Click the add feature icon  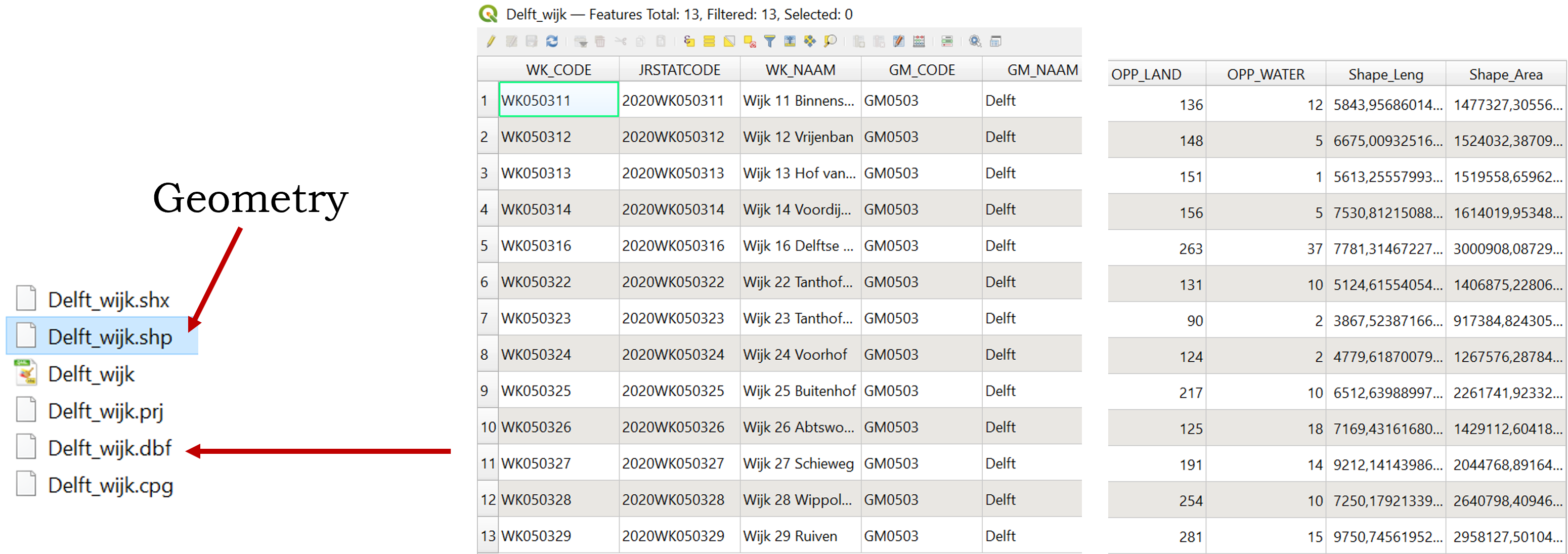[581, 41]
